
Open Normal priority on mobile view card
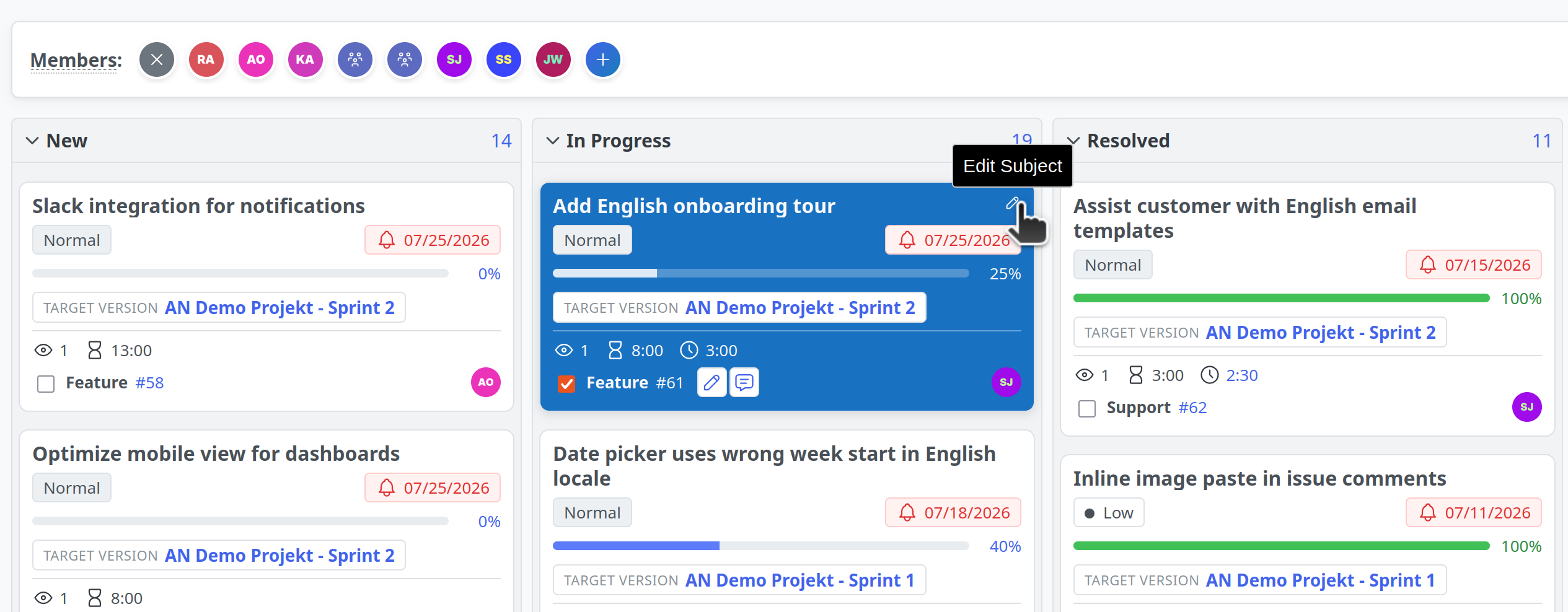coord(72,487)
